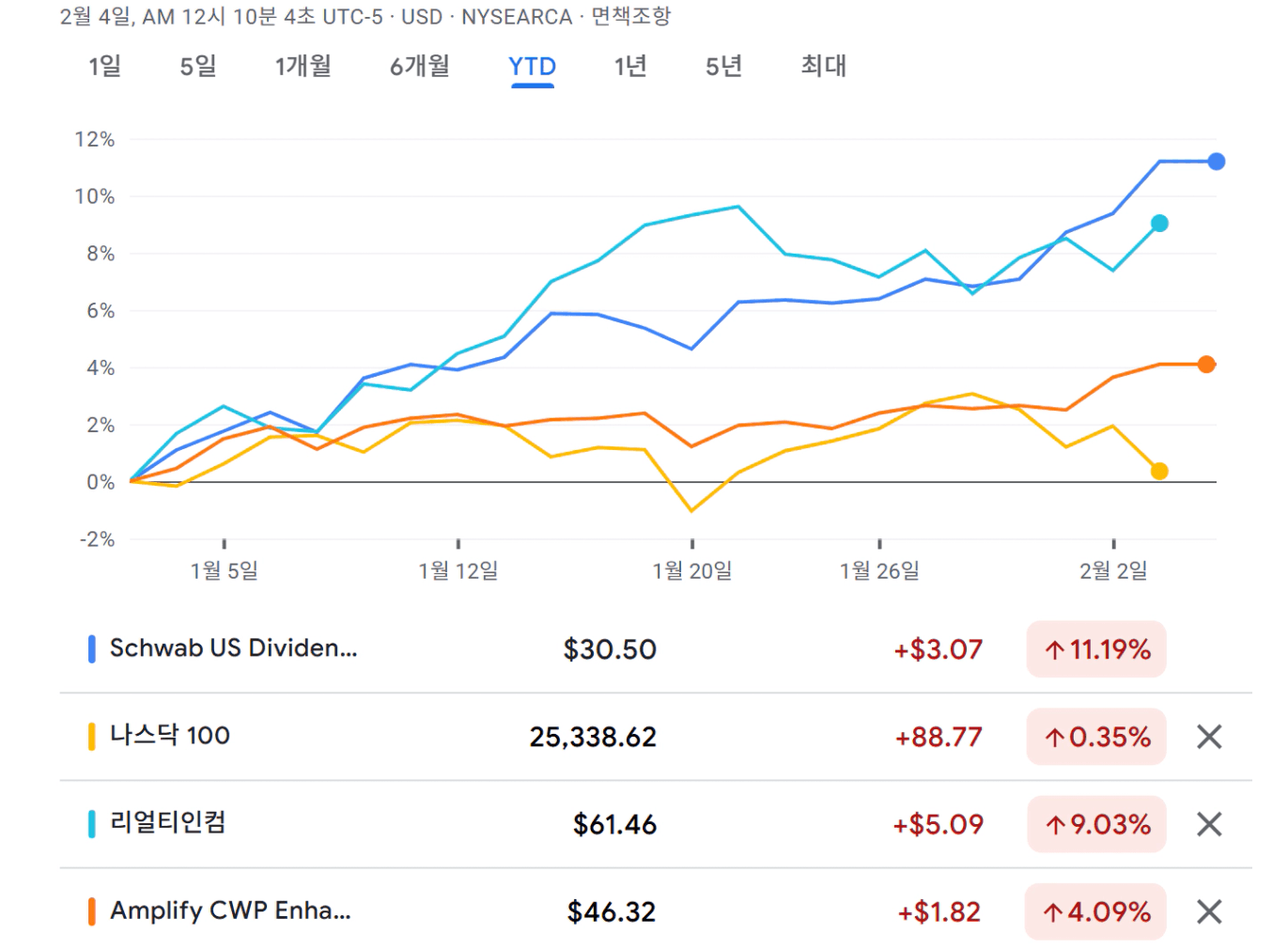Switch to the 5일 range tab
1288x950 pixels.
point(198,67)
